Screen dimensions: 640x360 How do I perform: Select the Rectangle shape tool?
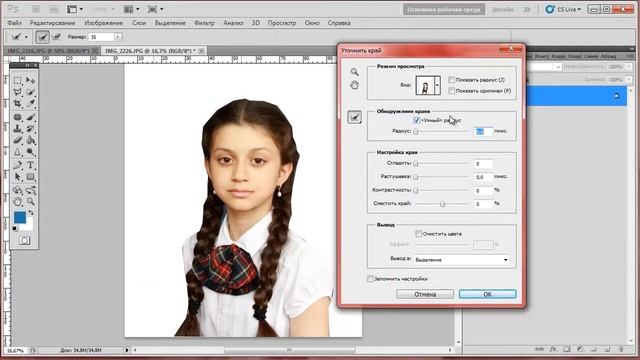[x=31, y=177]
